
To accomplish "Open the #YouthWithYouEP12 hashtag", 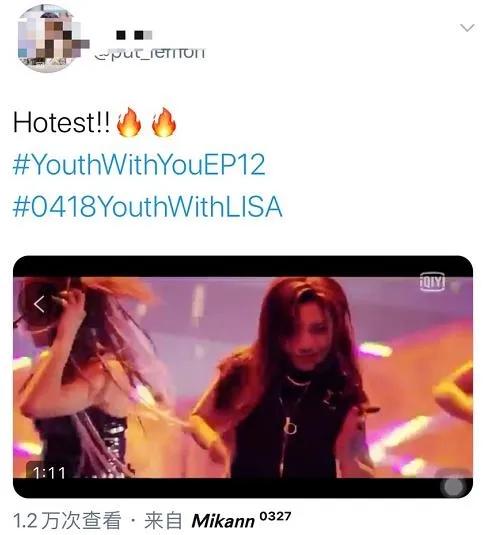I will coord(139,165).
